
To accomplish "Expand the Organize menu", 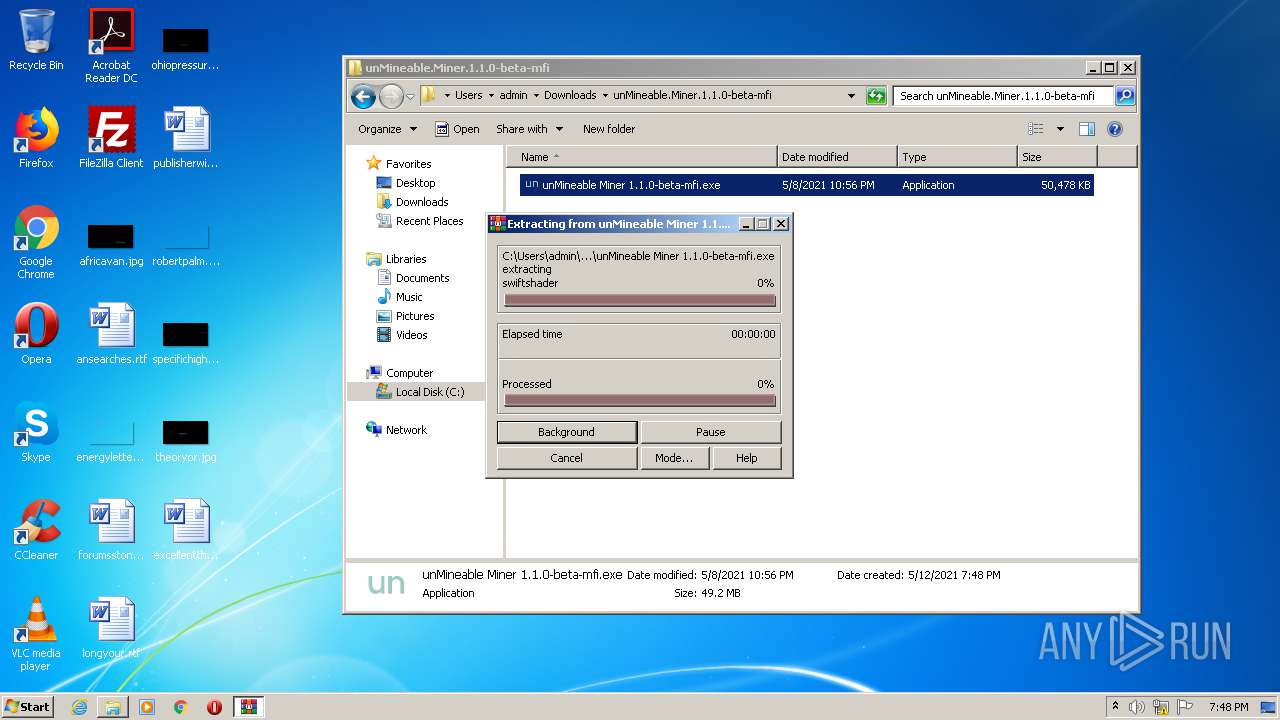I will click(387, 129).
